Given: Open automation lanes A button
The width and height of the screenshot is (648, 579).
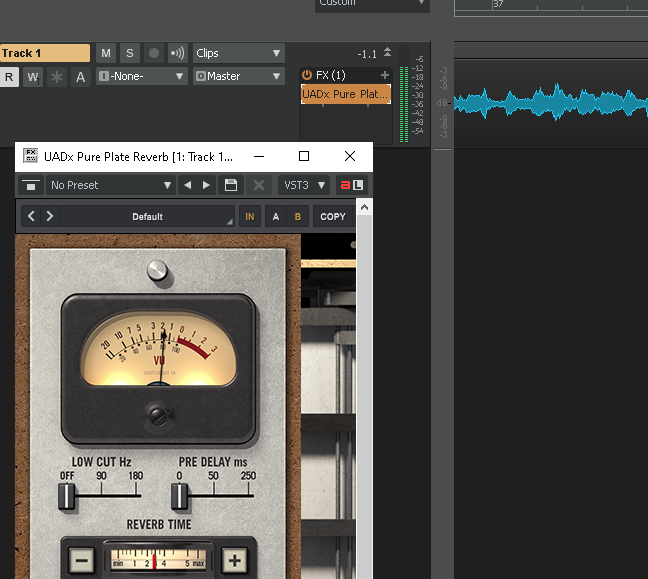Looking at the screenshot, I should click(x=81, y=77).
